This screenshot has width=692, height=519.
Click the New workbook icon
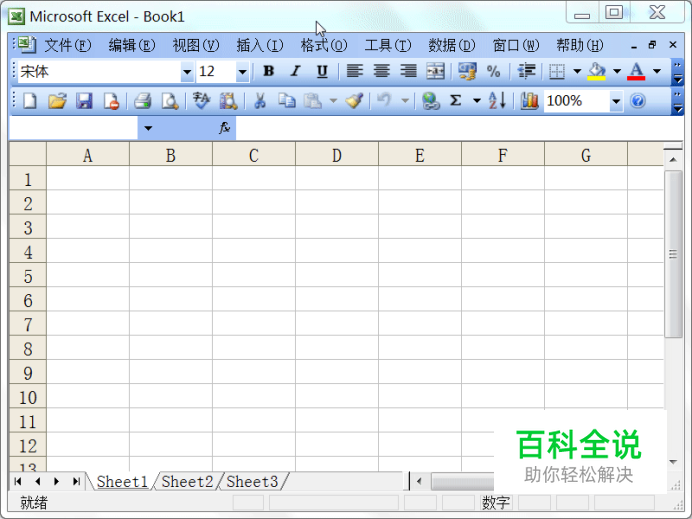[x=30, y=101]
